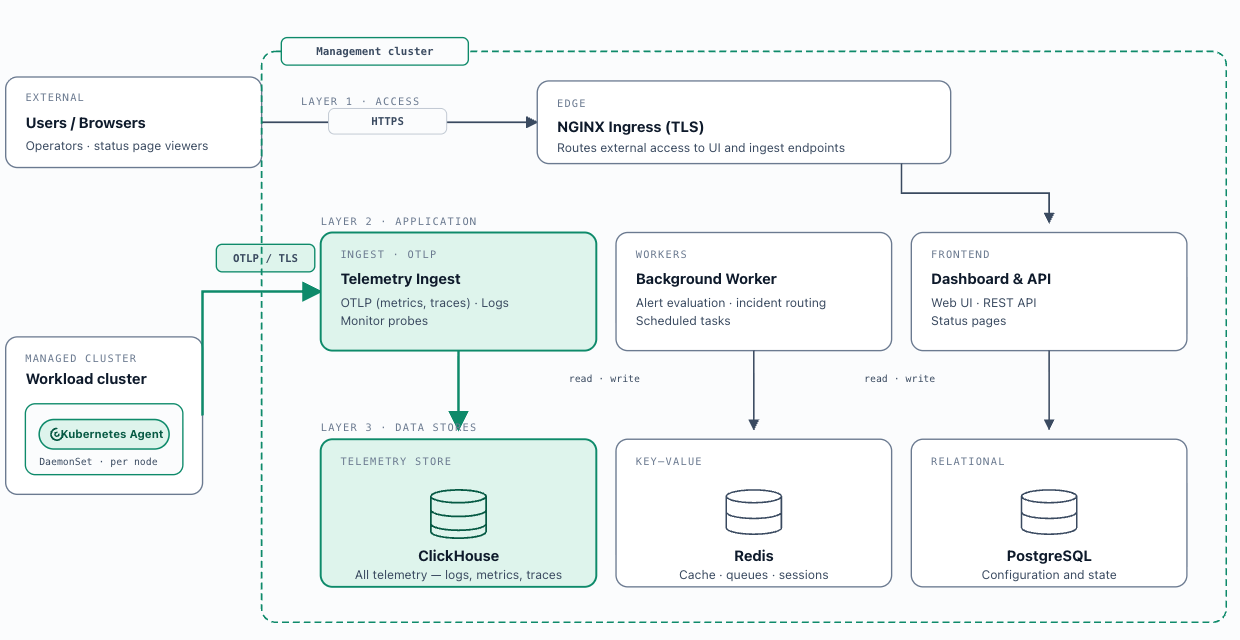Click 'Monitor probes' text

coord(384,321)
